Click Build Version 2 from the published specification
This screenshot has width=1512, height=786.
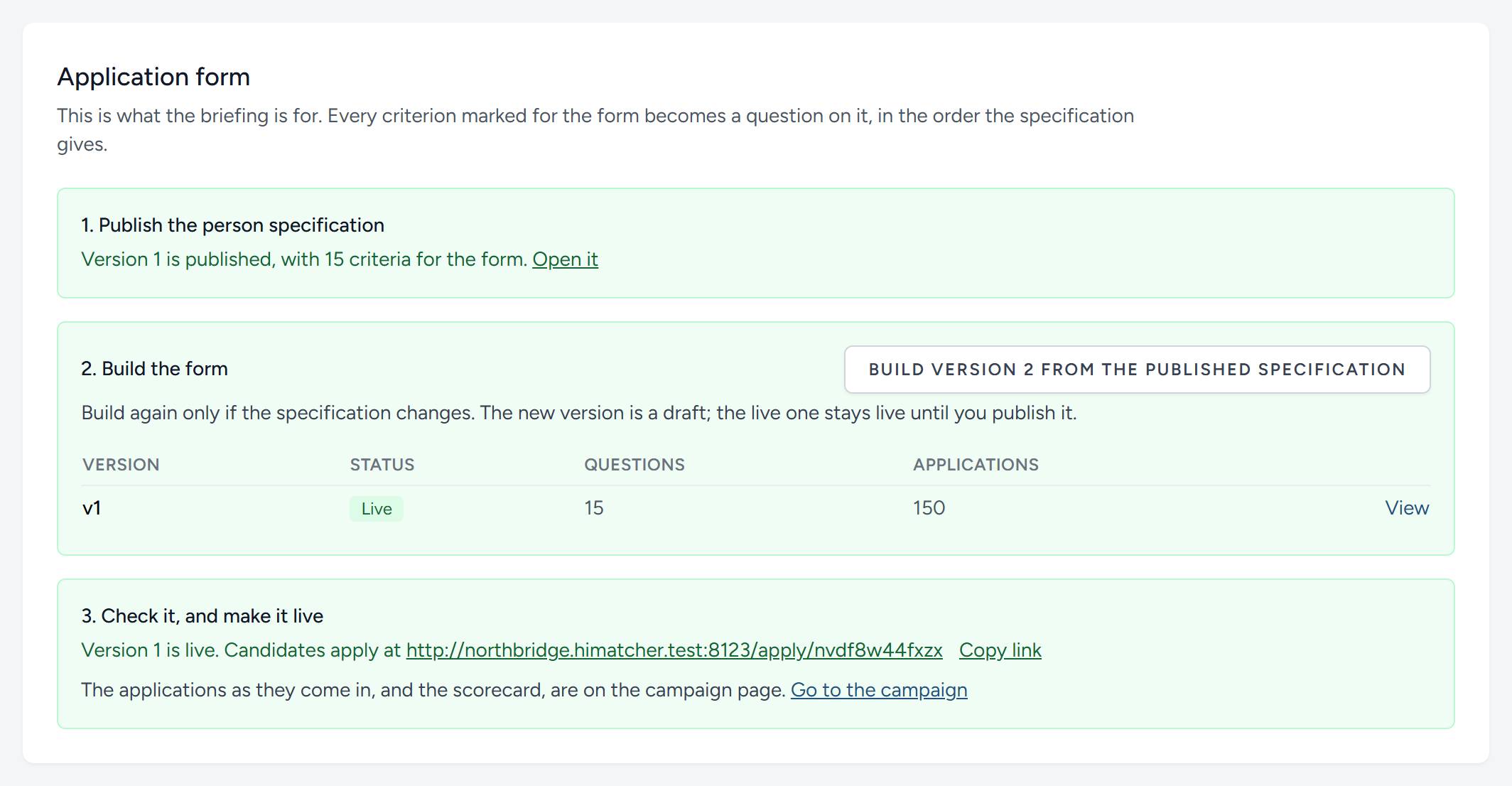coord(1137,370)
